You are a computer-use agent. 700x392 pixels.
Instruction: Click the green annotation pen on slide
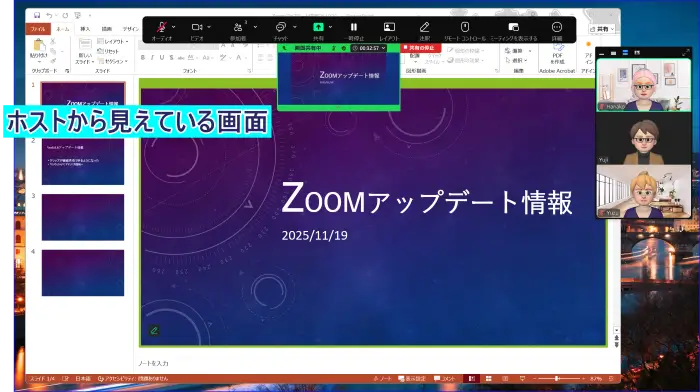(154, 331)
